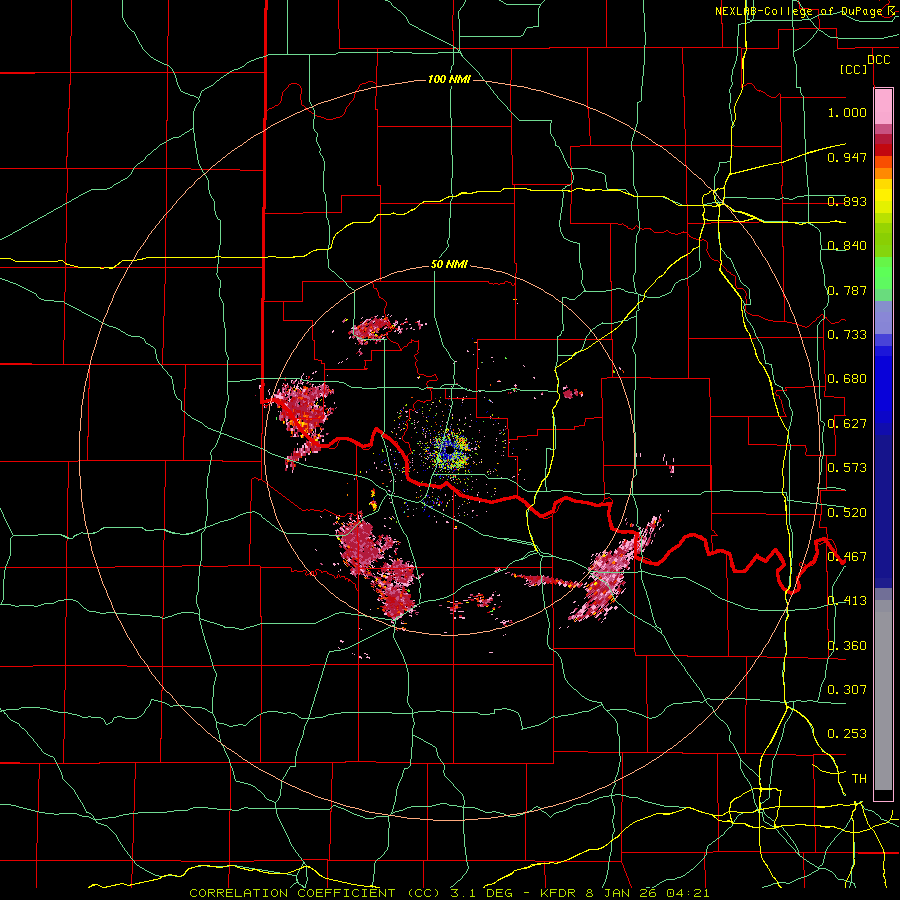Click the 100 NMI range ring label
Image resolution: width=900 pixels, height=900 pixels.
(449, 79)
